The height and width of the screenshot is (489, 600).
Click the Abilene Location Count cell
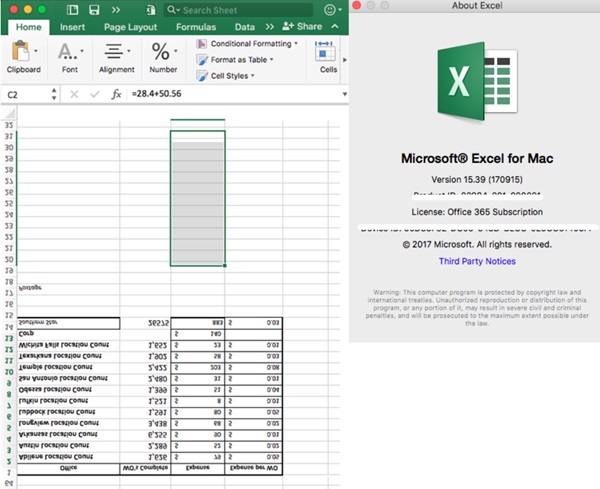tap(68, 457)
